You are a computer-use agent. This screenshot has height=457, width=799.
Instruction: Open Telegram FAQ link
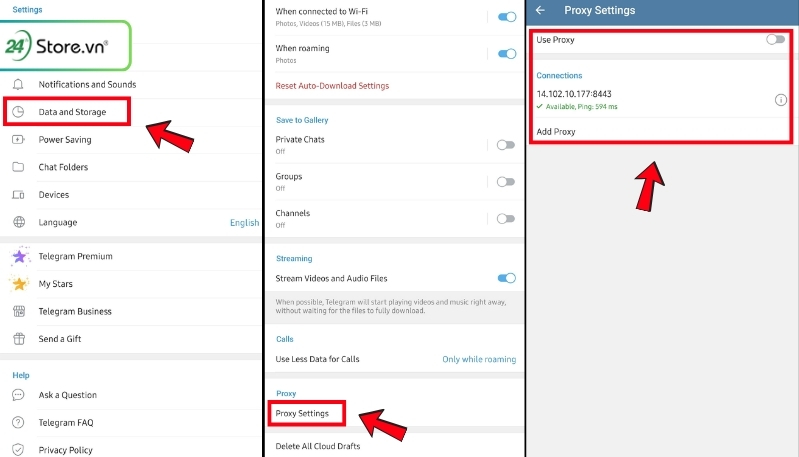131,422
